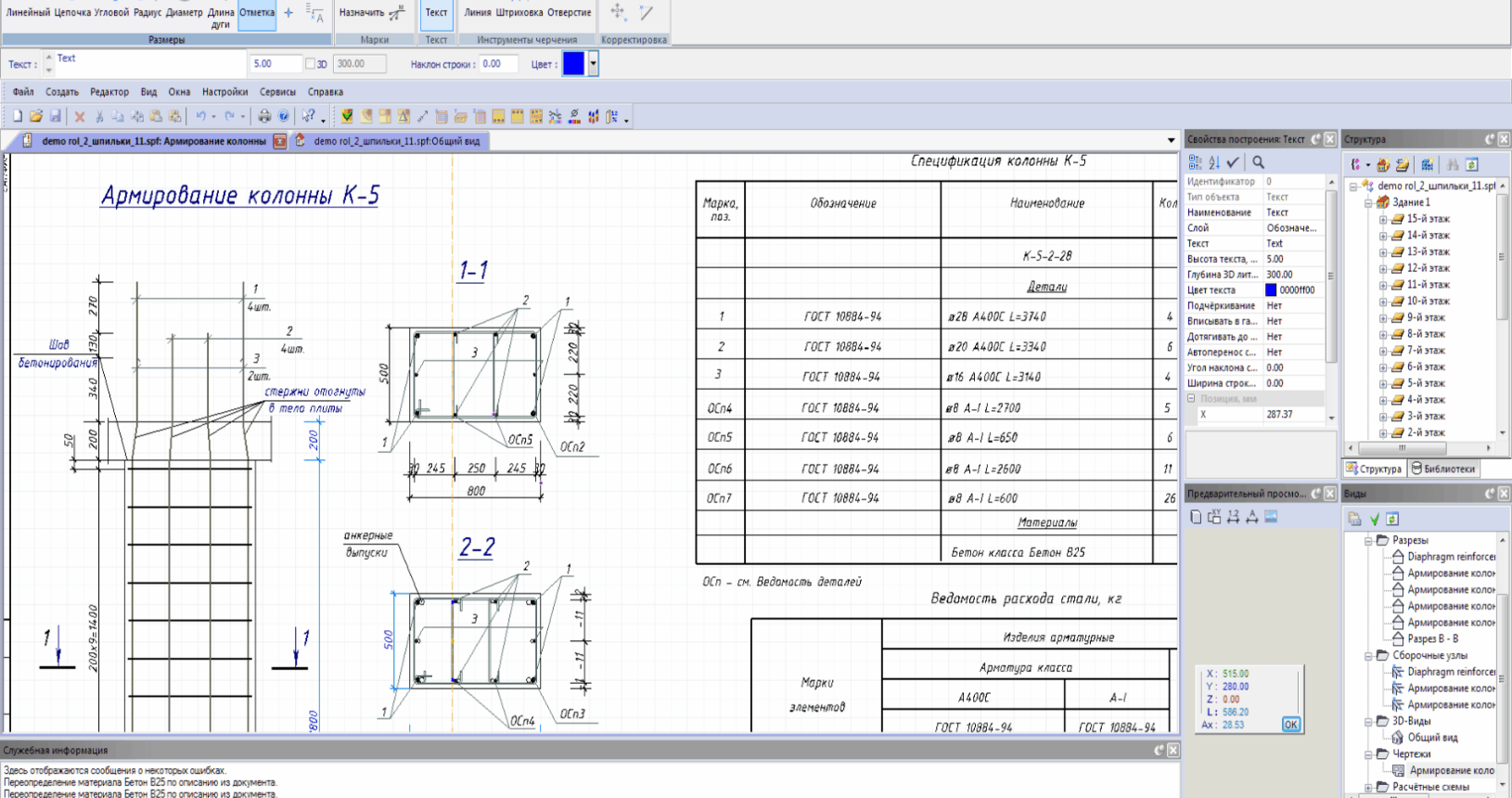
Task: Click the XY coordinates icon in preview panel
Action: pos(1214,517)
